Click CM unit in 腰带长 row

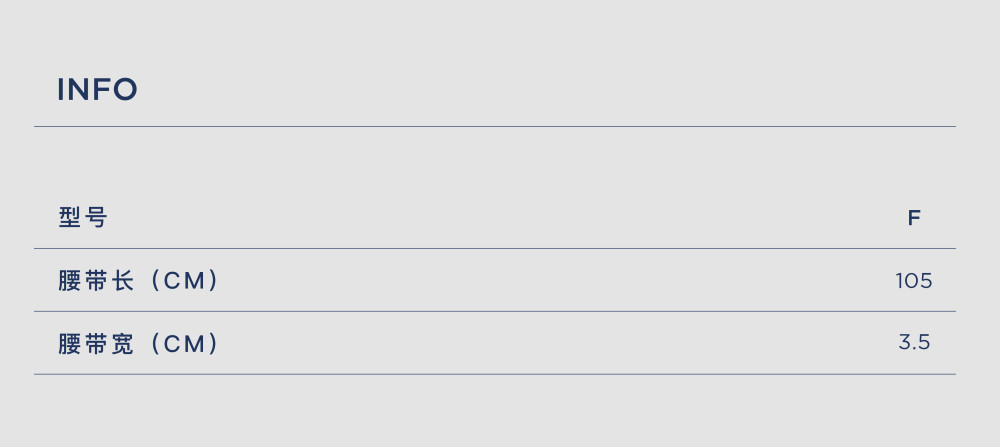point(183,281)
